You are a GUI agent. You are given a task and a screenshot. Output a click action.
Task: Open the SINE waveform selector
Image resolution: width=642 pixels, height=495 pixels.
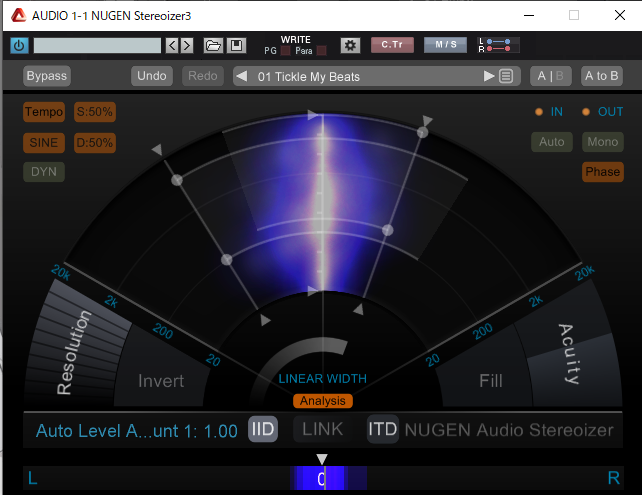(x=43, y=142)
